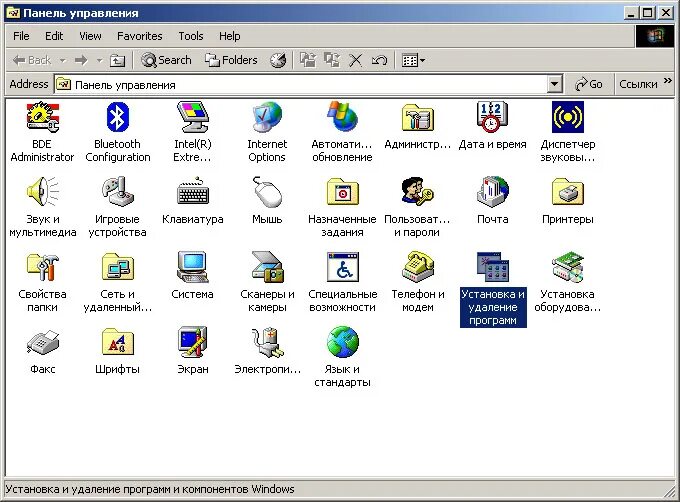Open the Edit menu

point(54,36)
